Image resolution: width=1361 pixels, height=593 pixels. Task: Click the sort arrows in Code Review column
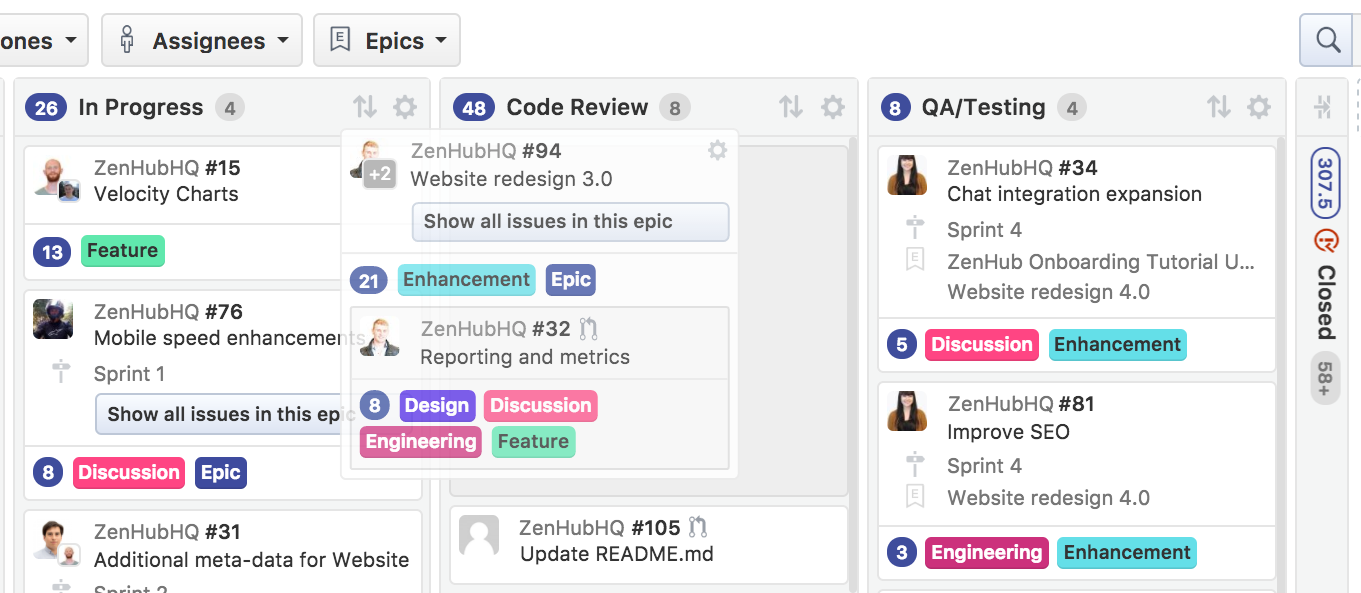point(791,107)
